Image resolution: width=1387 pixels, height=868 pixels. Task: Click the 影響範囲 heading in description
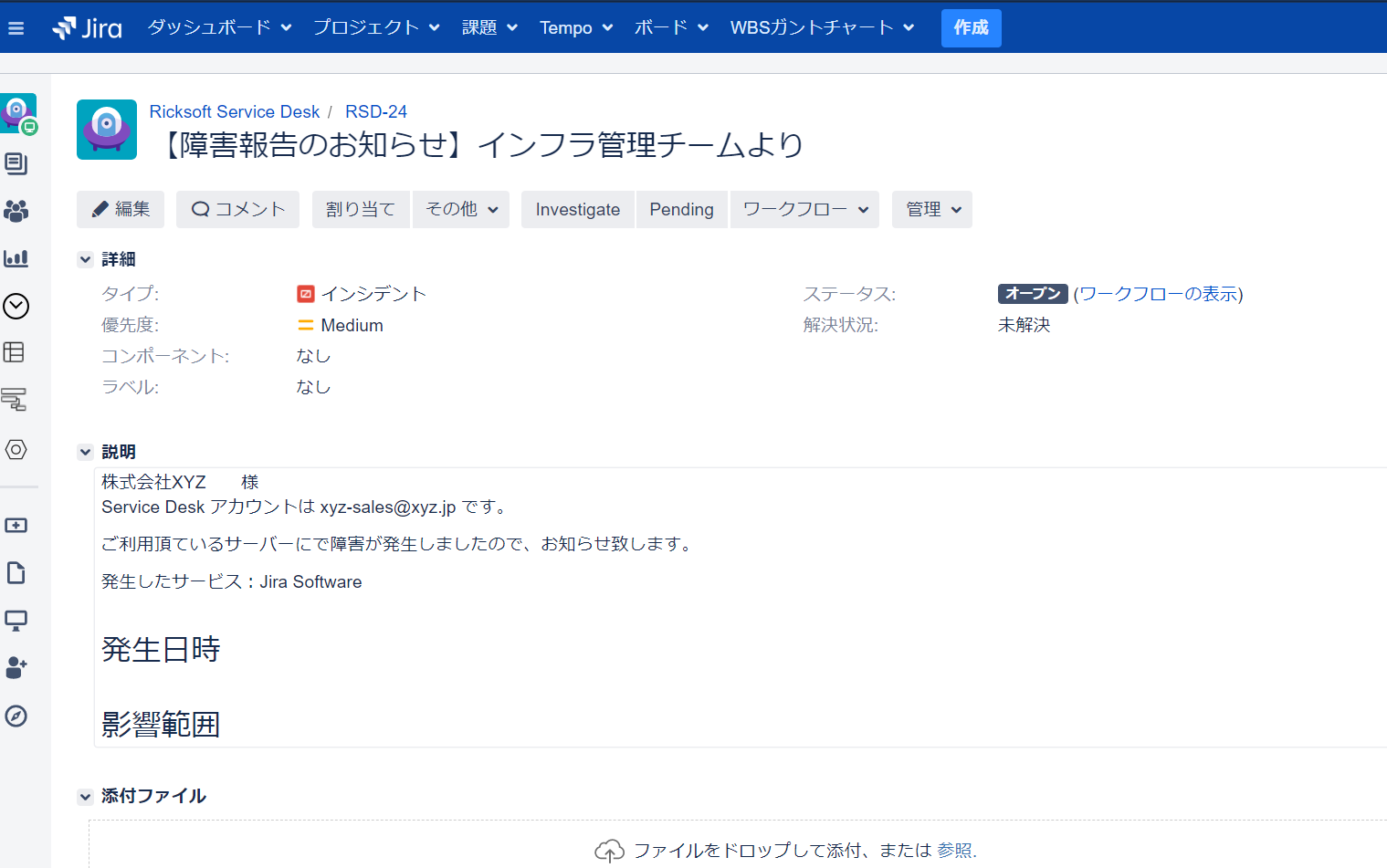coord(161,725)
